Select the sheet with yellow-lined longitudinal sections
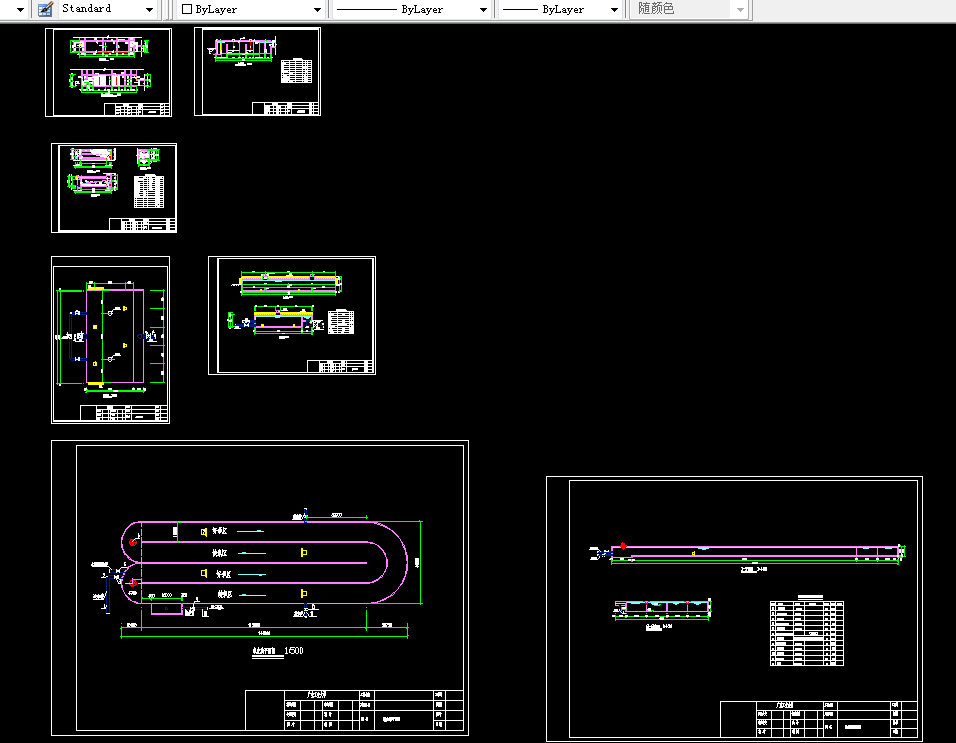 pos(292,315)
